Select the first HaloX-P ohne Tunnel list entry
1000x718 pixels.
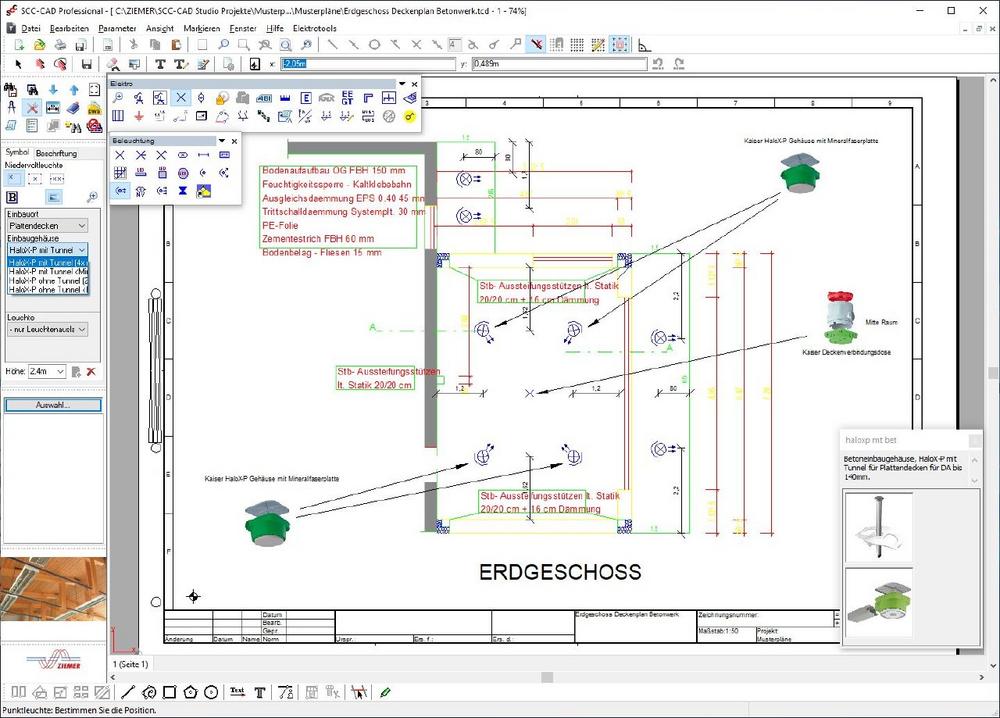click(48, 281)
